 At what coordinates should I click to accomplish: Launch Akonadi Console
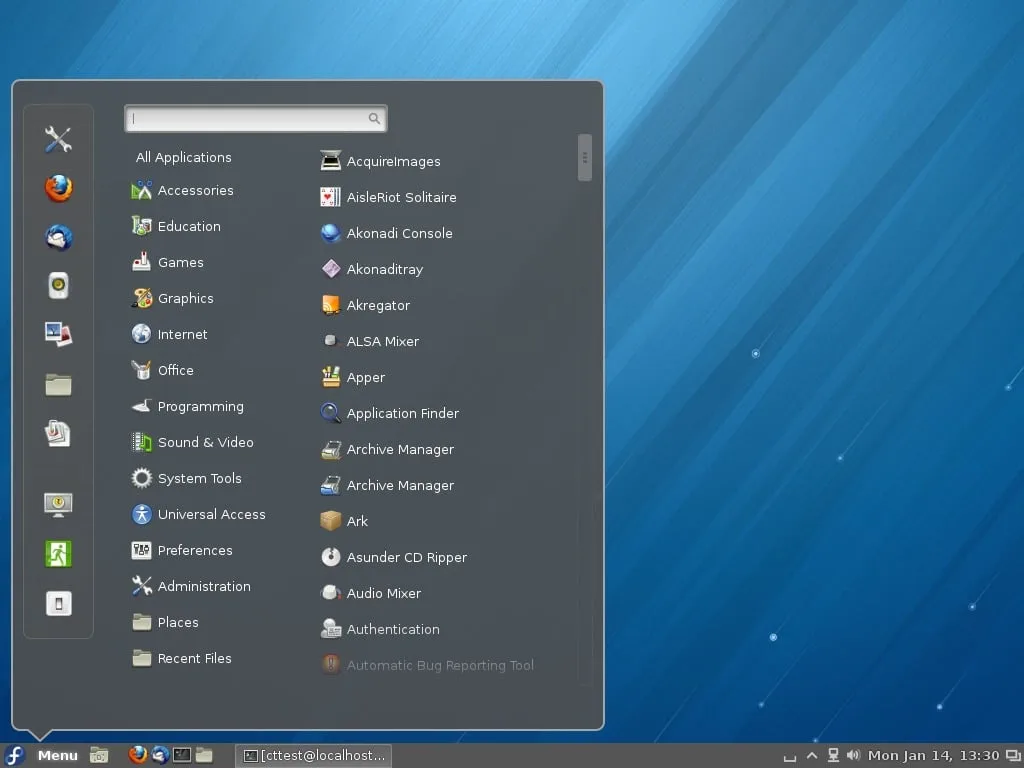[x=386, y=232]
